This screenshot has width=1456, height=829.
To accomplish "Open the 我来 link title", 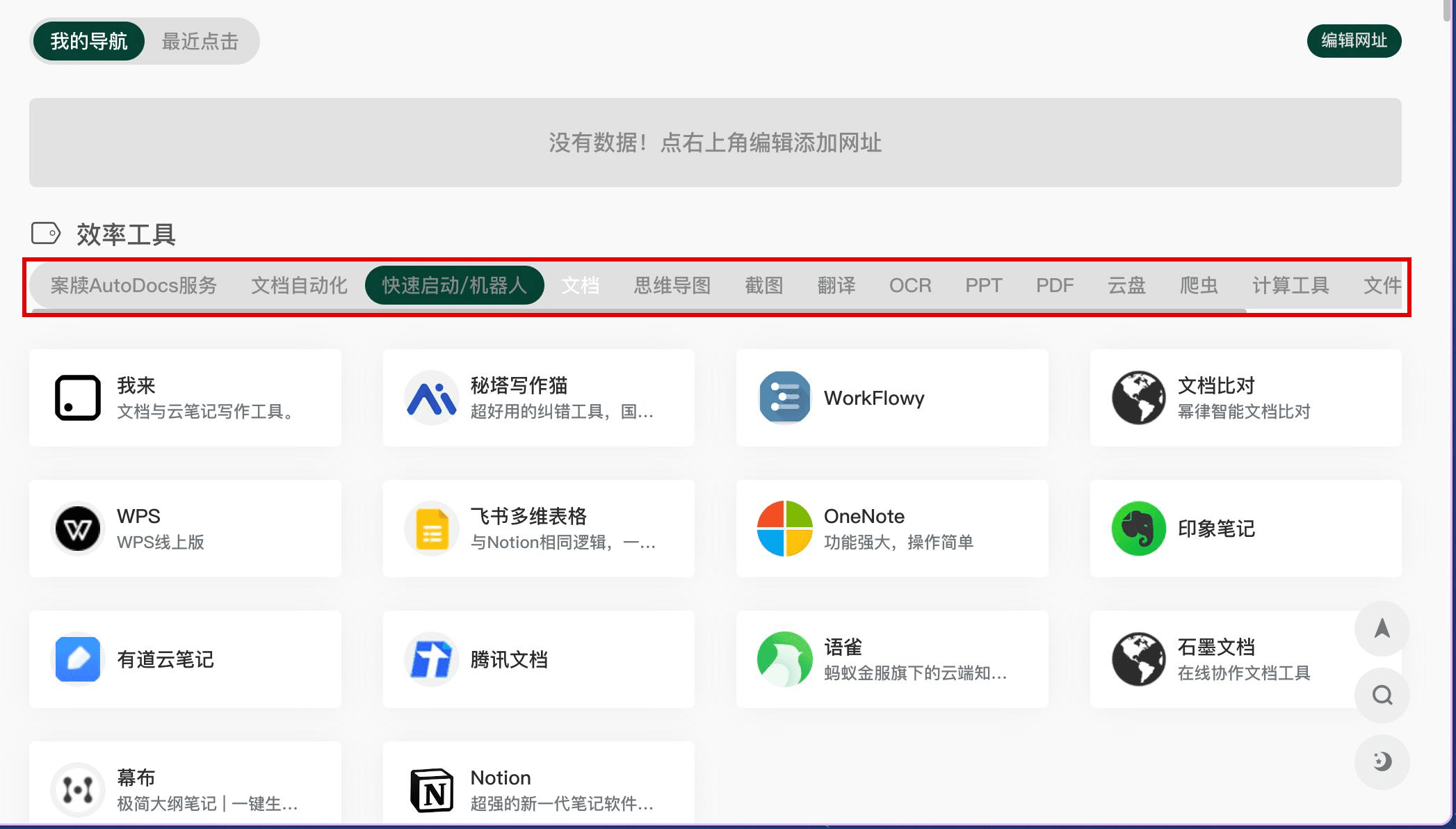I will tap(136, 385).
